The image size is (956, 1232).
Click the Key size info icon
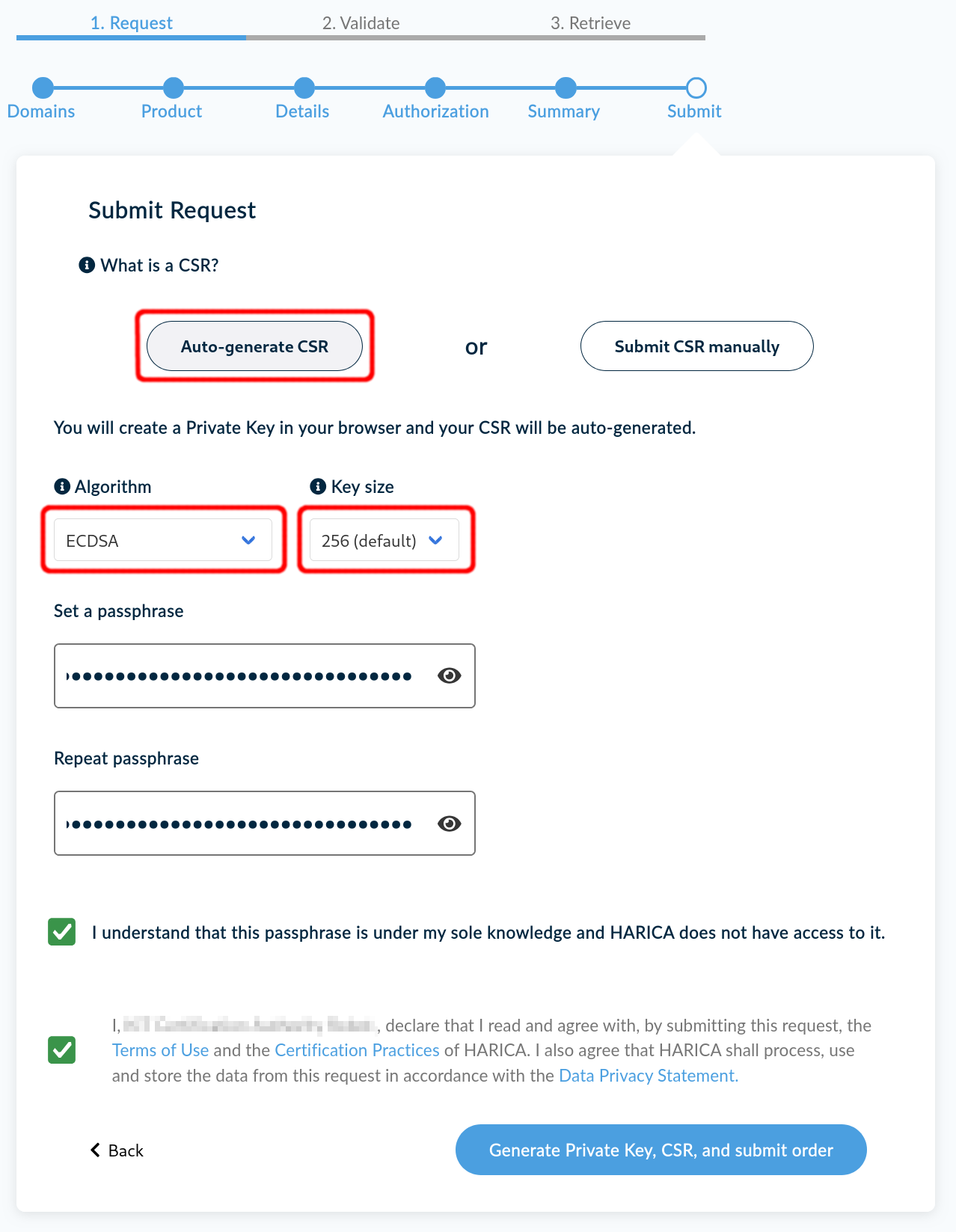[x=318, y=486]
